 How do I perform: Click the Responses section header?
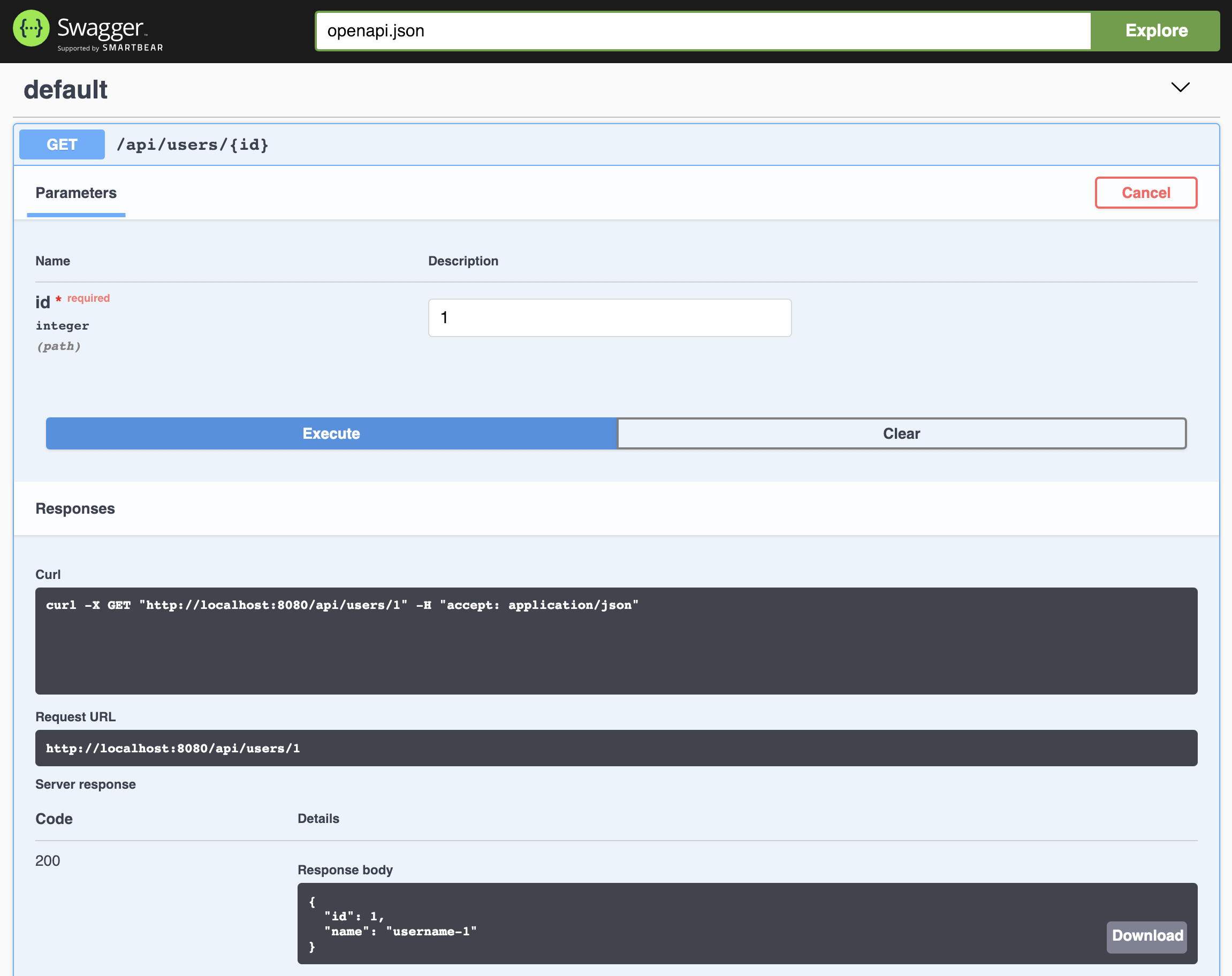click(75, 508)
